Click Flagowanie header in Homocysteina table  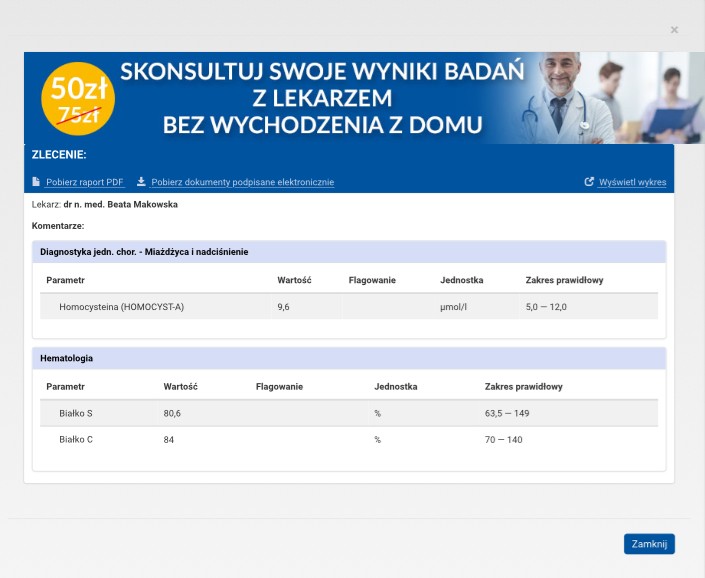pos(372,280)
